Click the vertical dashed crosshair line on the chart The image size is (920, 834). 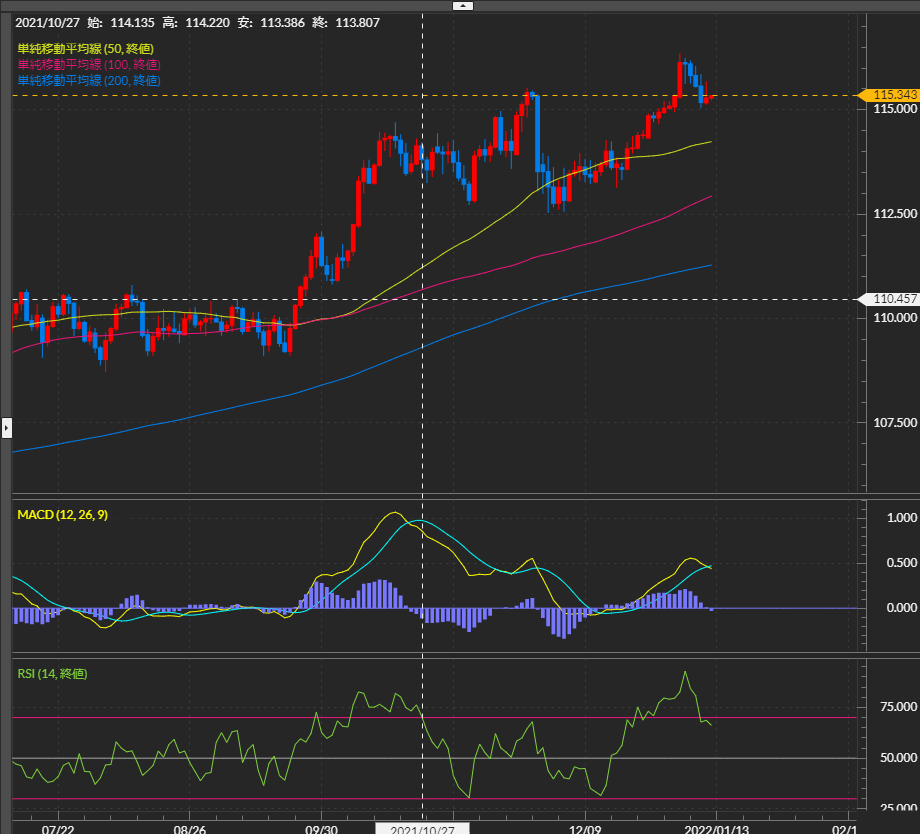pyautogui.click(x=422, y=300)
